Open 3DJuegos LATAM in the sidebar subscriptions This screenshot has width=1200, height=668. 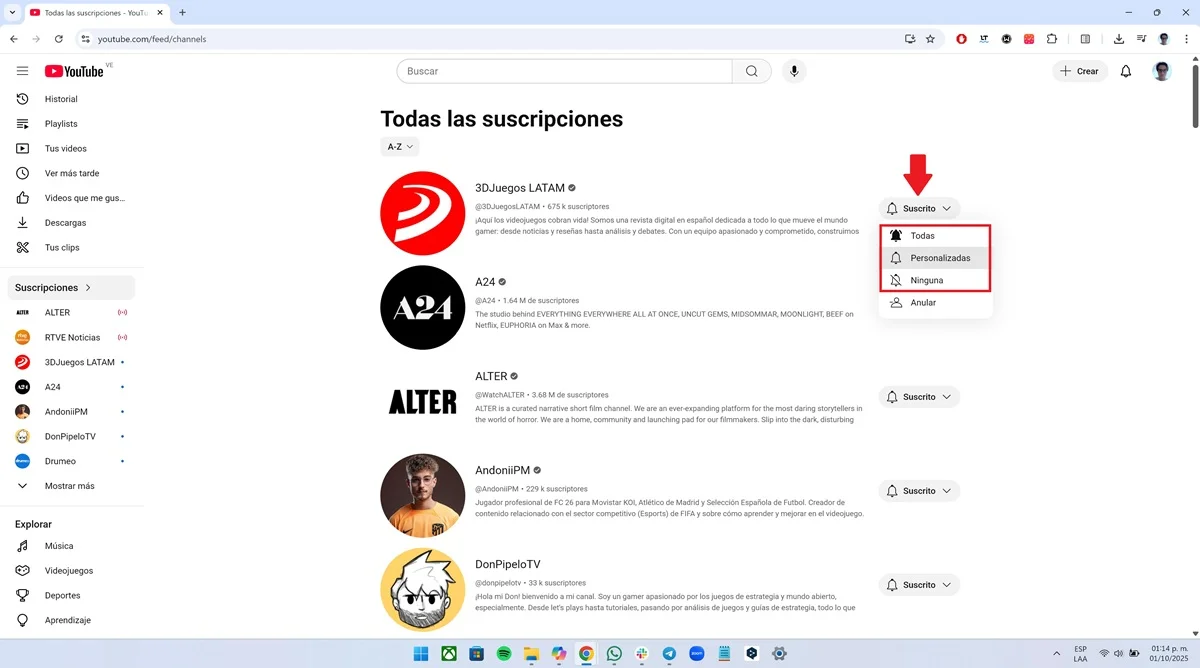coord(71,362)
